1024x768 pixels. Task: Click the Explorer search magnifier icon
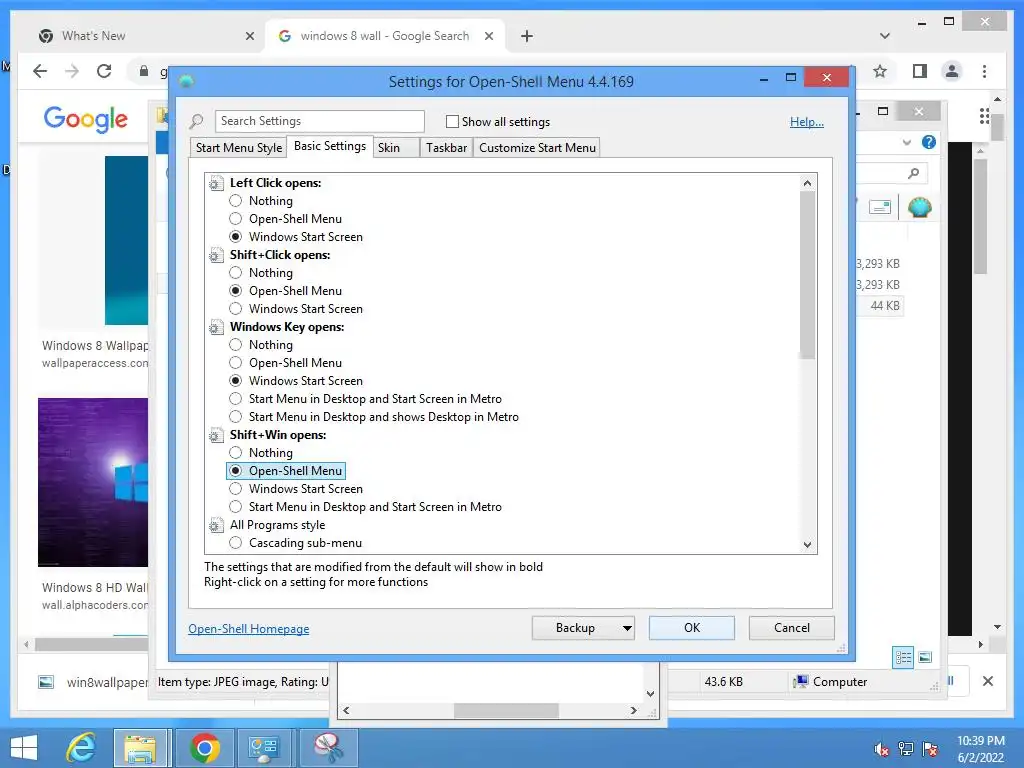[914, 173]
